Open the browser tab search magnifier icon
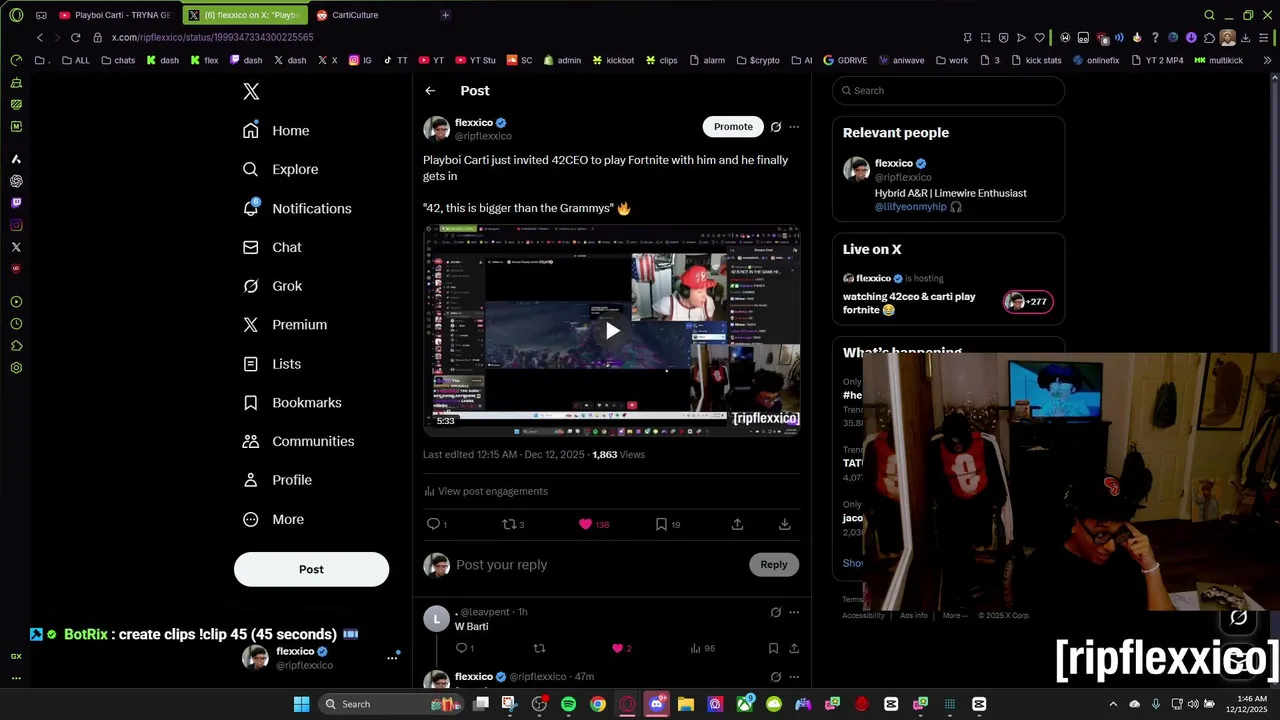The width and height of the screenshot is (1280, 720). [x=1209, y=15]
